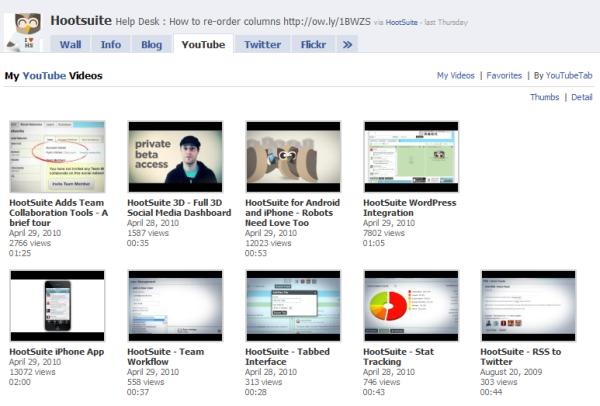The width and height of the screenshot is (600, 406).
Task: Click title 'HootSuite - Team Workflow'
Action: (x=165, y=357)
